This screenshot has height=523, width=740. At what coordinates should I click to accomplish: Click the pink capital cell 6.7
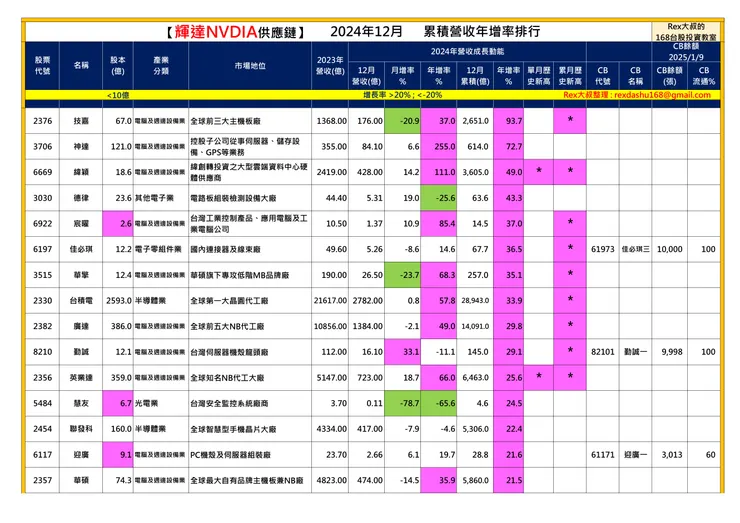(x=118, y=403)
